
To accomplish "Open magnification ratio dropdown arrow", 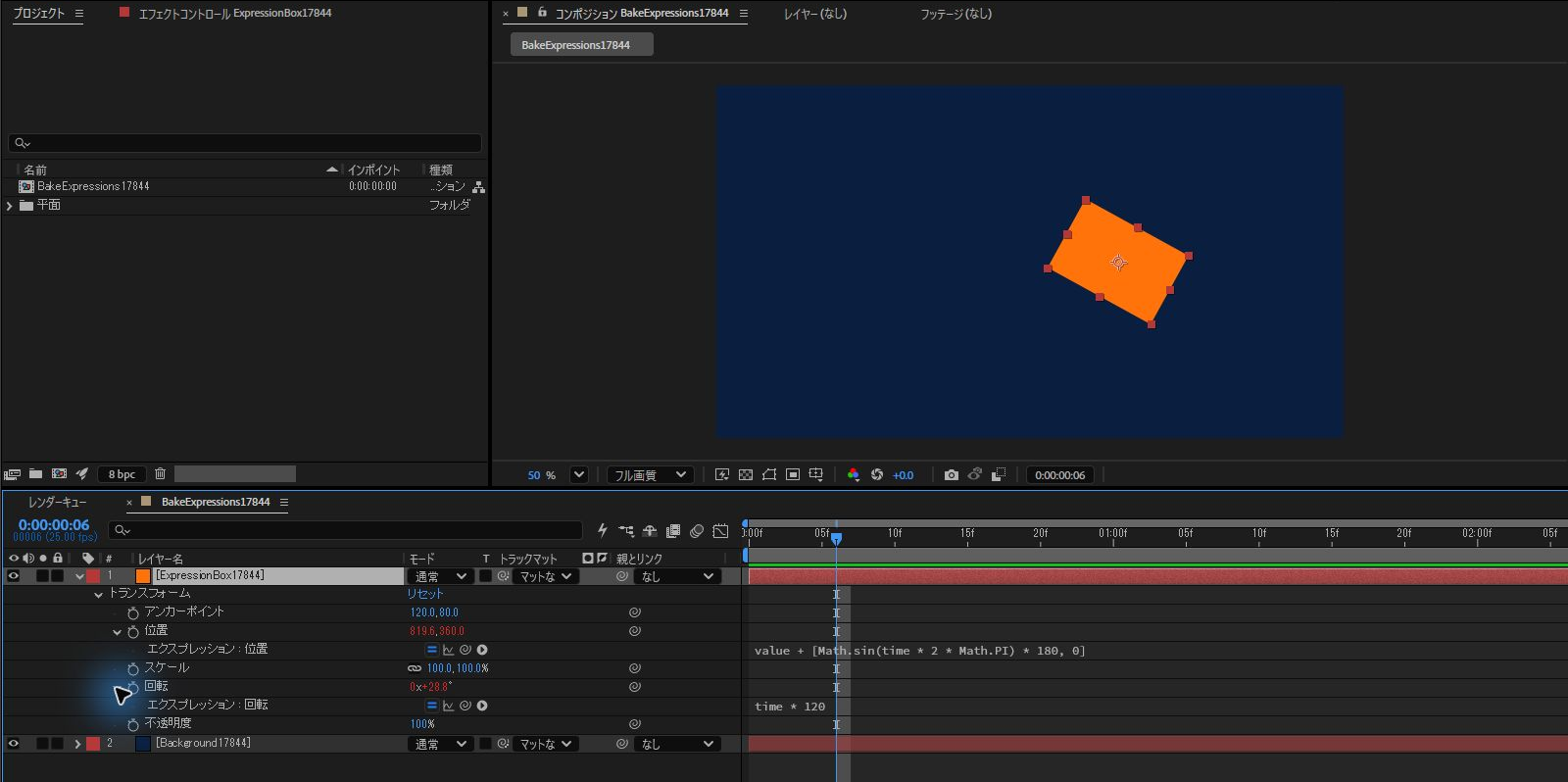I will pos(579,475).
